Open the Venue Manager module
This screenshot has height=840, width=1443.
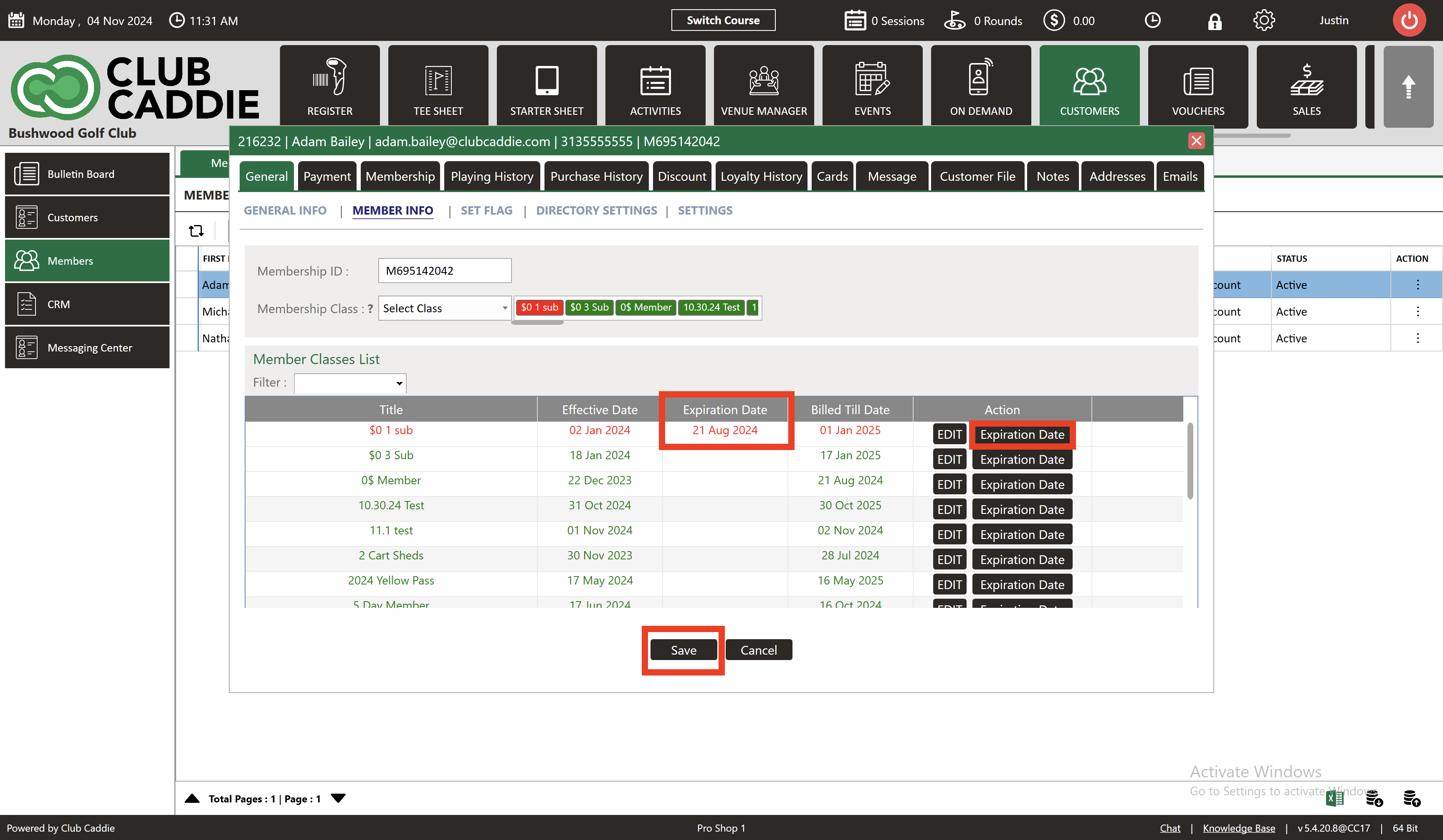(x=763, y=86)
